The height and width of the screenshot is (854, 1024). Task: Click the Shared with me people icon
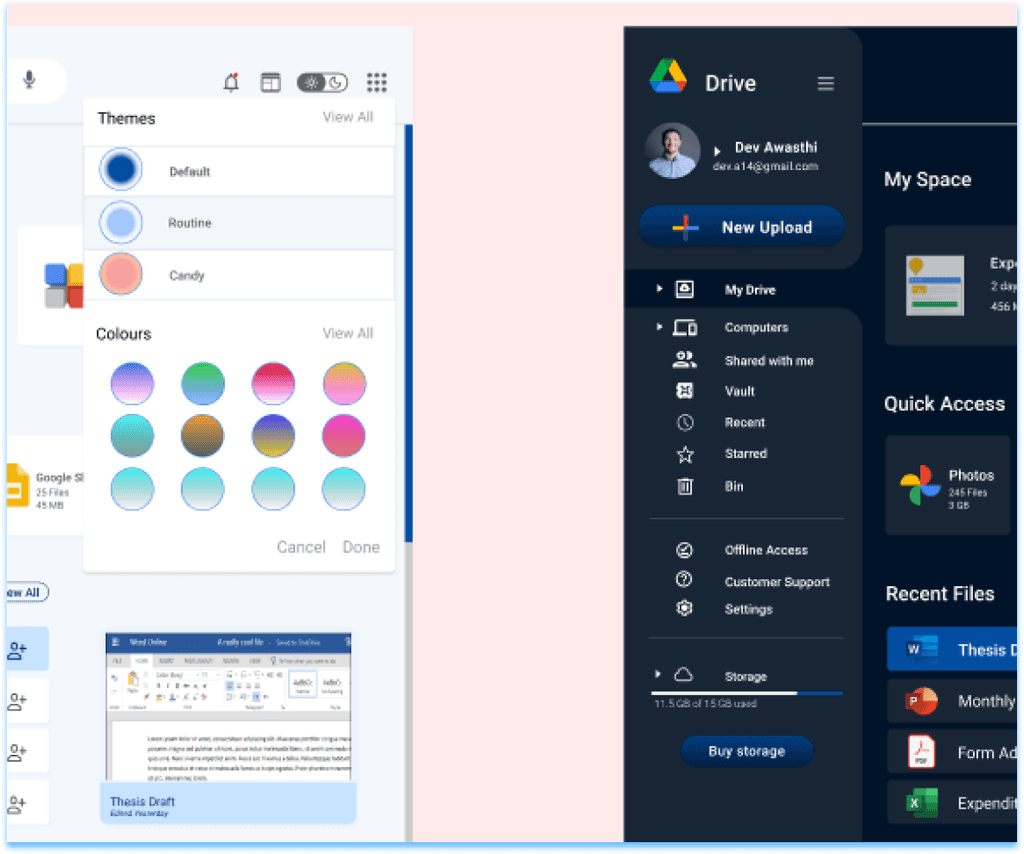point(684,359)
